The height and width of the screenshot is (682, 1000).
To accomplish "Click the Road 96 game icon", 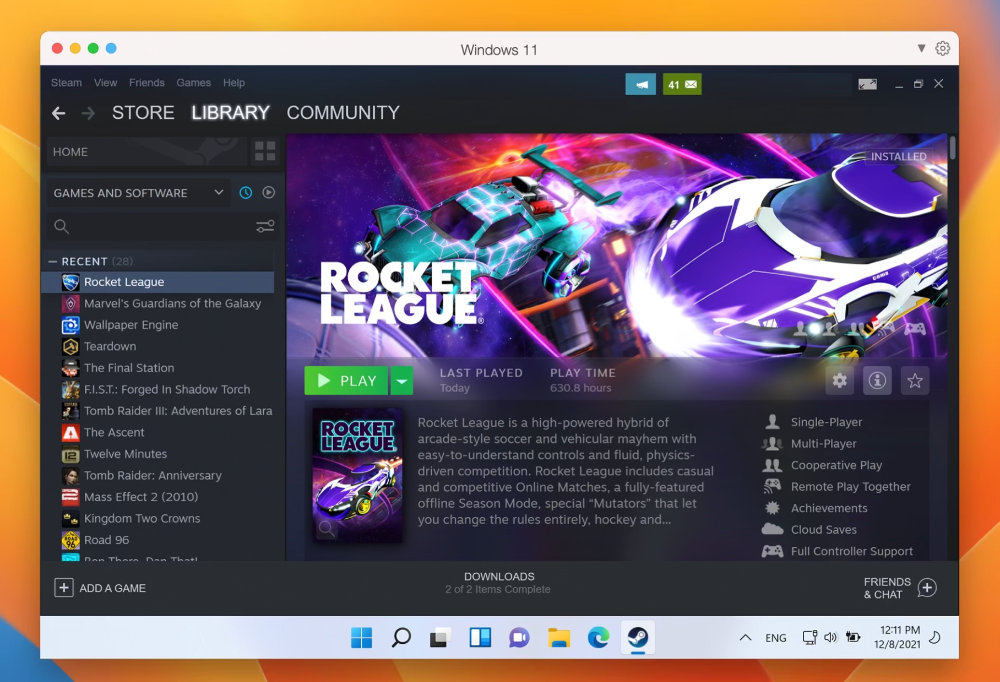I will tap(70, 540).
